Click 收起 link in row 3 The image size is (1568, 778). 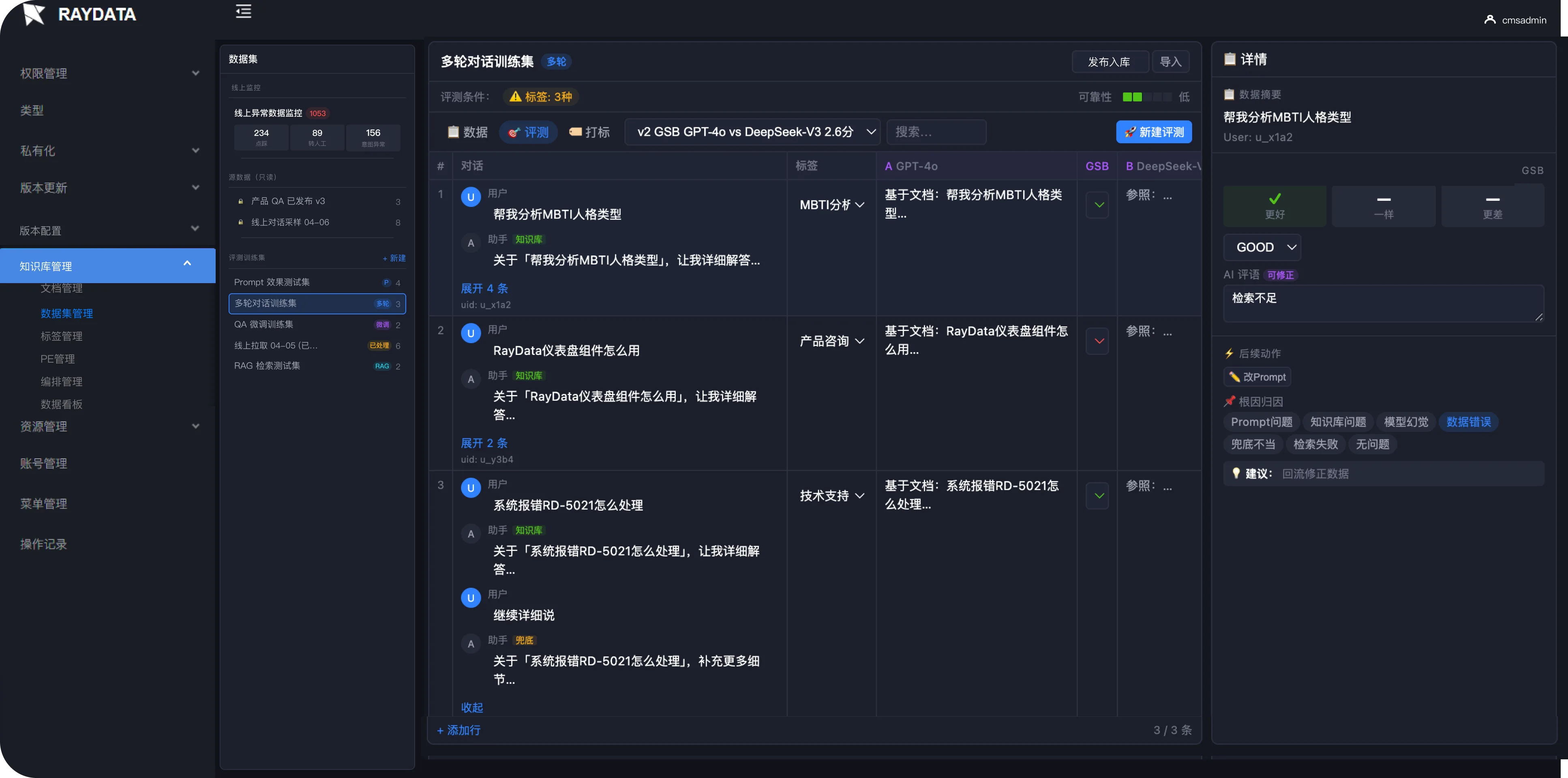click(472, 707)
